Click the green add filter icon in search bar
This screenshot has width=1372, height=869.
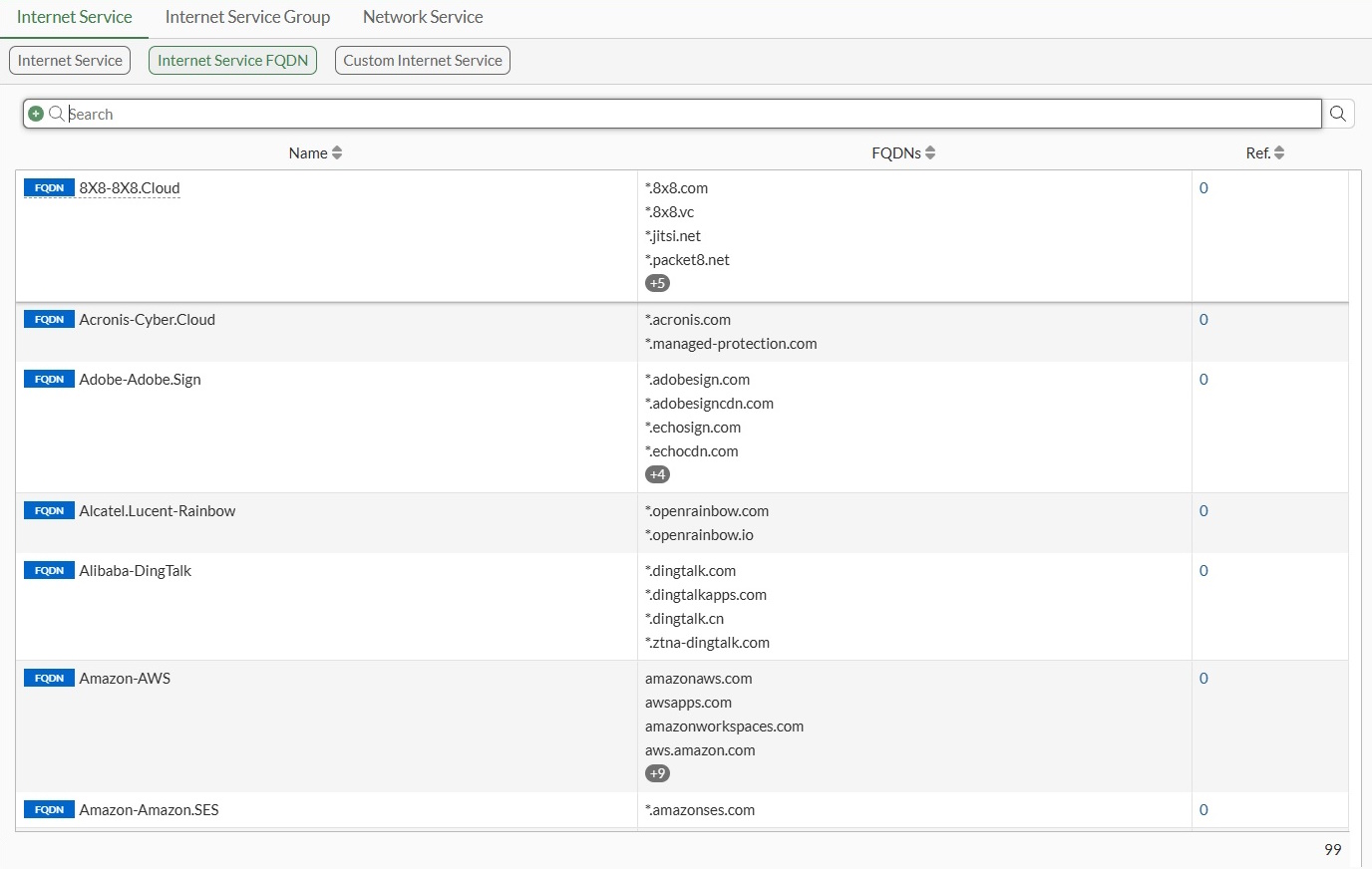pyautogui.click(x=36, y=114)
